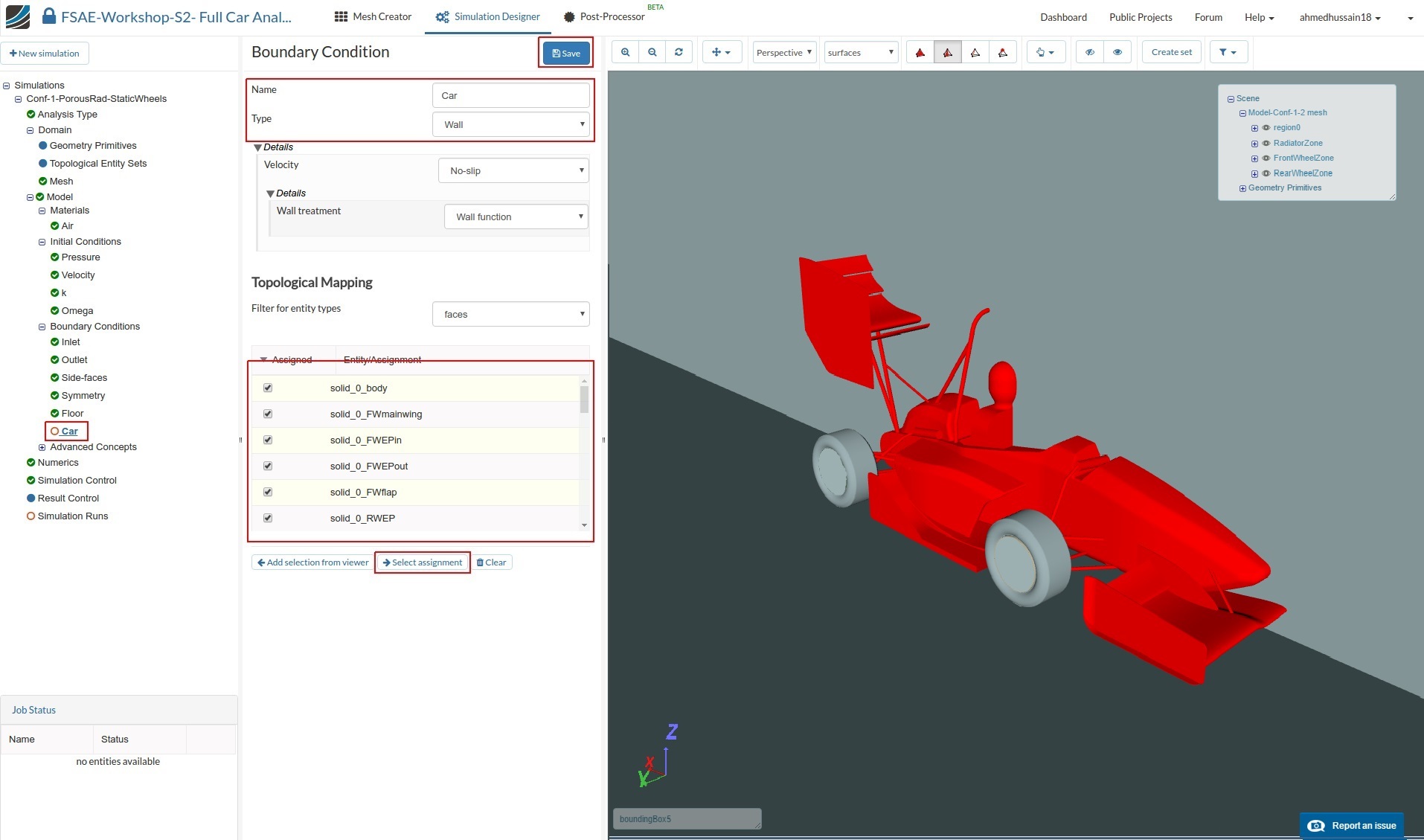Hide RadiatorZone using its eye icon
Viewport: 1424px width, 840px height.
coord(1266,143)
